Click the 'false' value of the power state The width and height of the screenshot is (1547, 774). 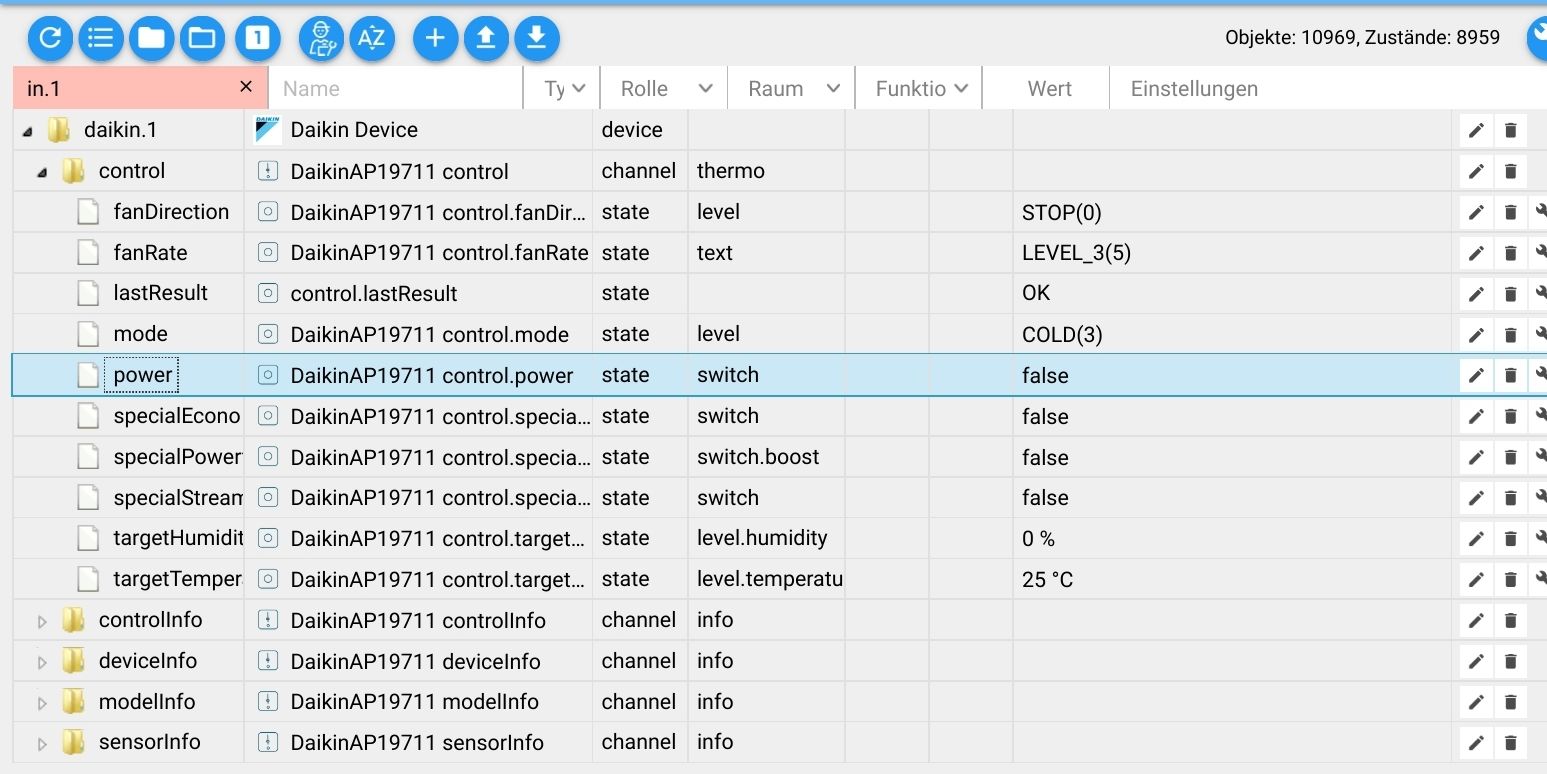(x=1045, y=376)
